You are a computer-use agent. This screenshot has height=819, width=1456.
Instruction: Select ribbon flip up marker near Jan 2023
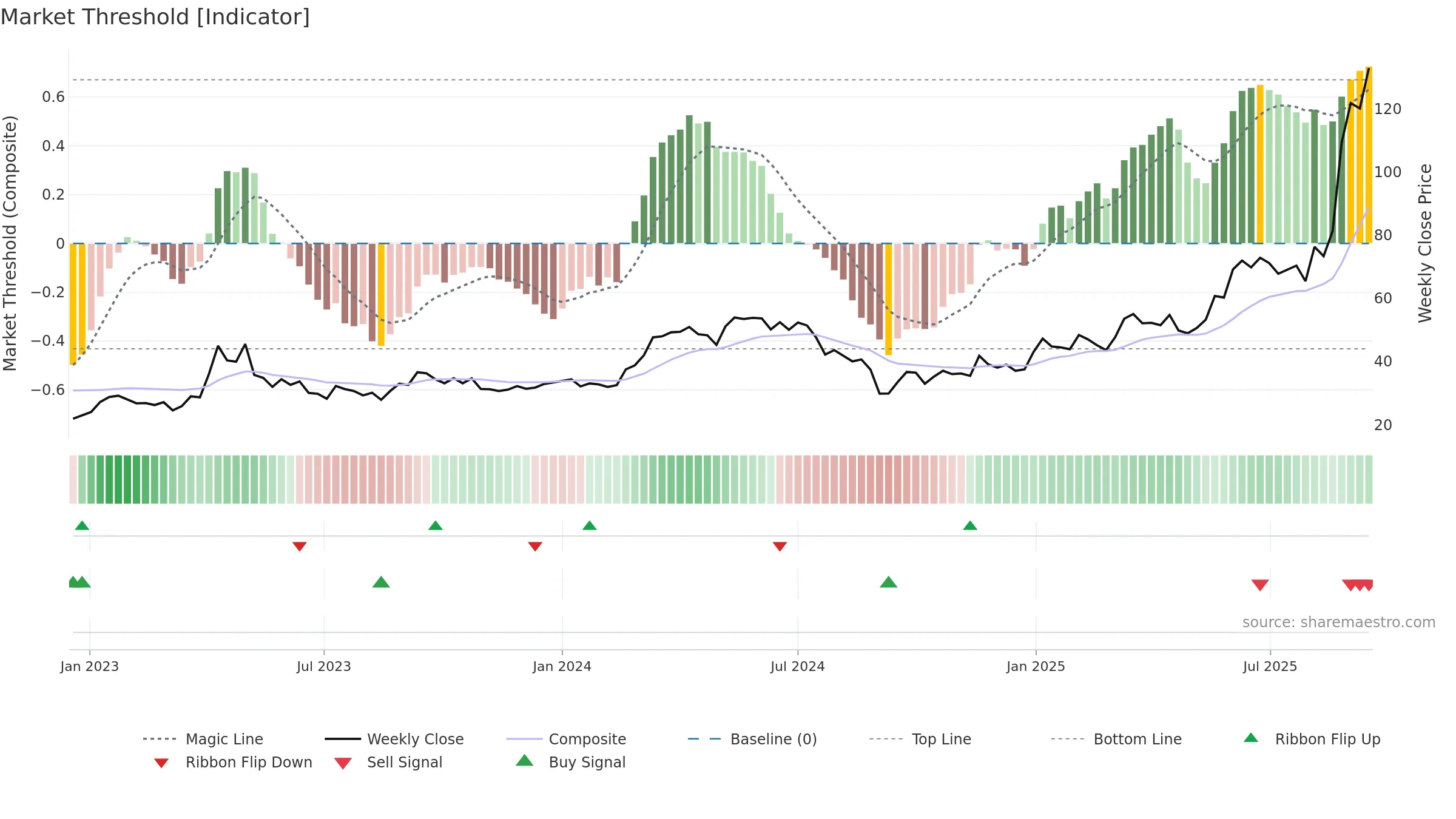pyautogui.click(x=82, y=525)
